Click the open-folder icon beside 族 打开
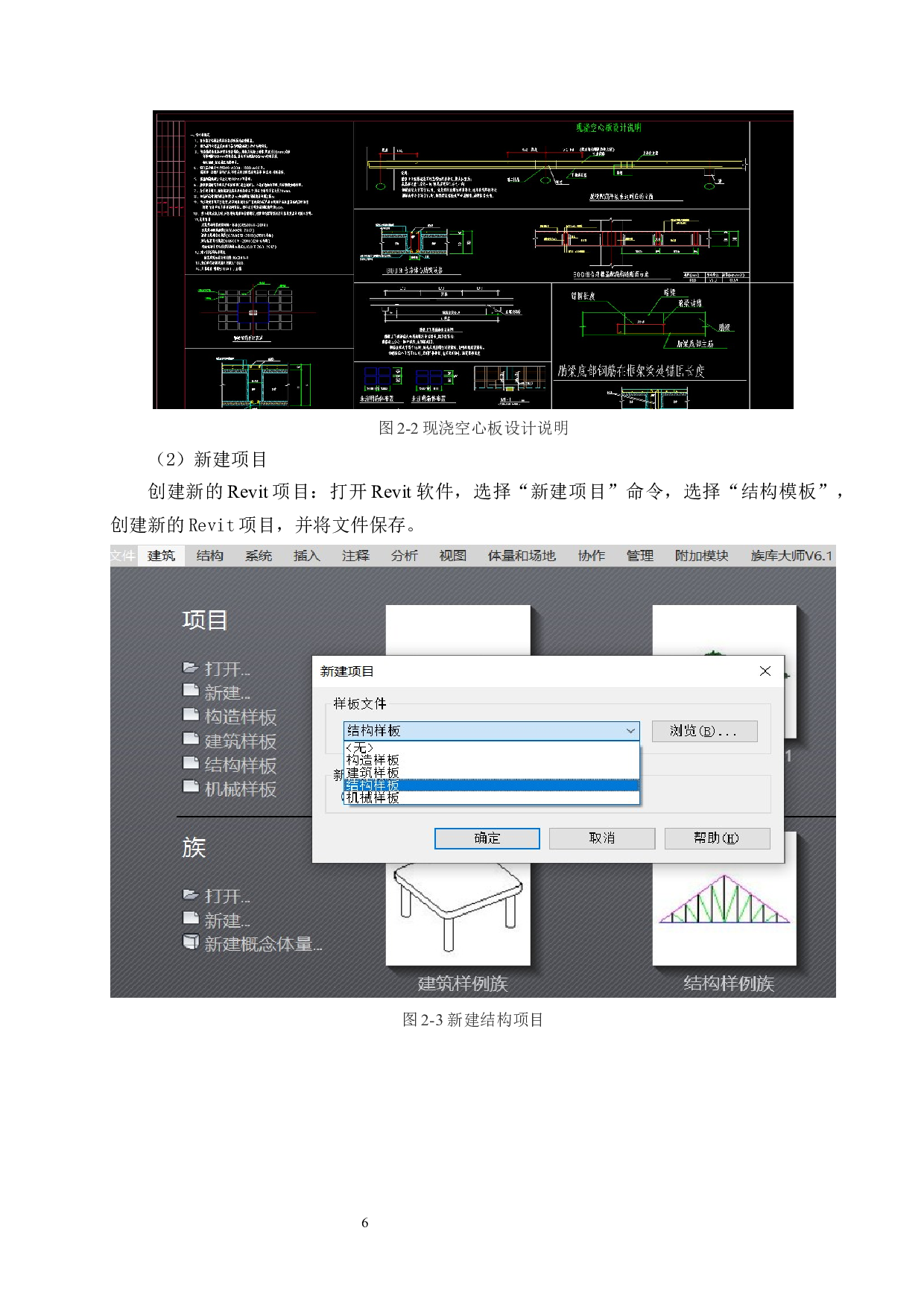This screenshot has width=924, height=1307. (x=191, y=894)
